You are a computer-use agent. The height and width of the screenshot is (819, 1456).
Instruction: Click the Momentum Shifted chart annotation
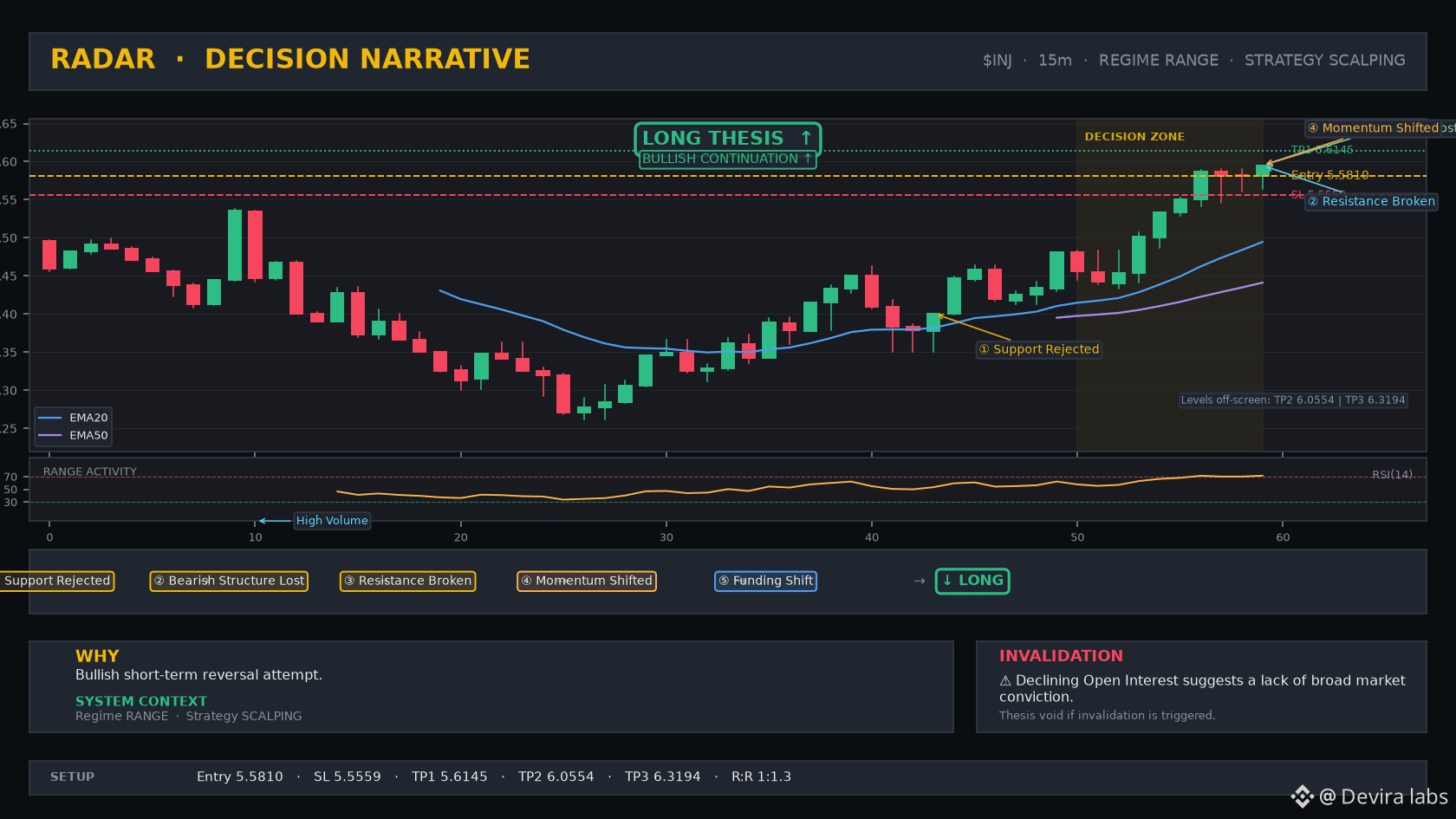click(x=1374, y=128)
